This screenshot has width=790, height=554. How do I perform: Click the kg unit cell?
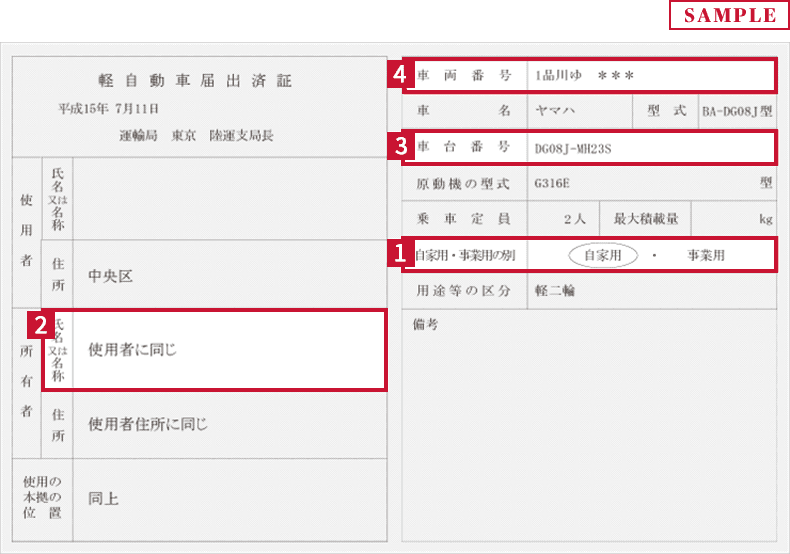(734, 219)
